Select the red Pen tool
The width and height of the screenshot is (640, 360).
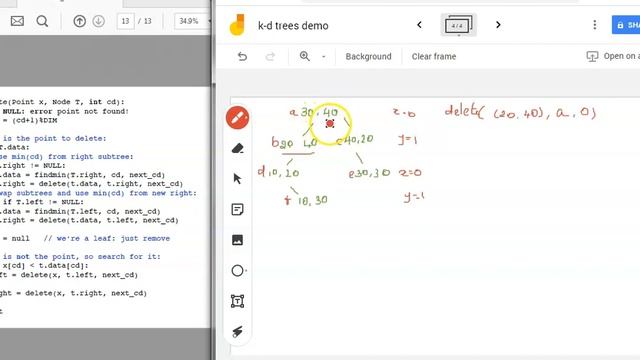[238, 118]
